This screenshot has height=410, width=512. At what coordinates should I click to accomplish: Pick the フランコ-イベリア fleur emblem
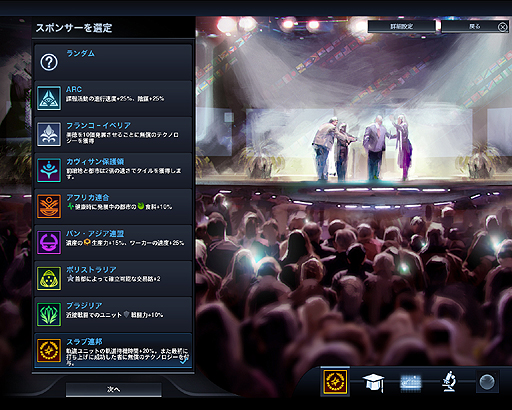(49, 134)
